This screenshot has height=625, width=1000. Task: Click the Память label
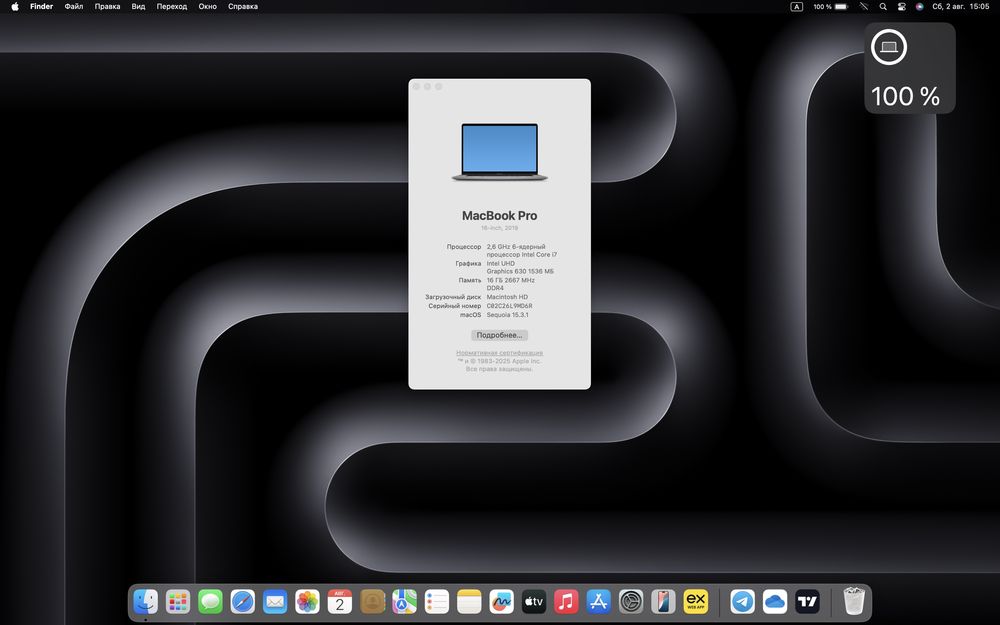pos(469,280)
